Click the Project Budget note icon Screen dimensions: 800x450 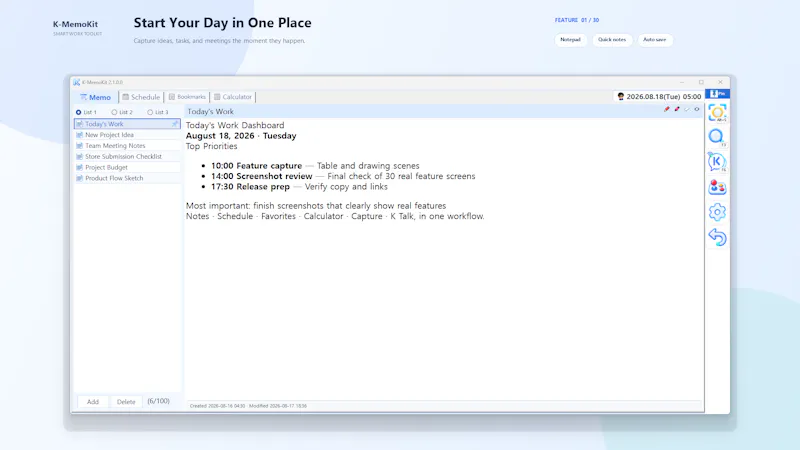click(x=80, y=167)
